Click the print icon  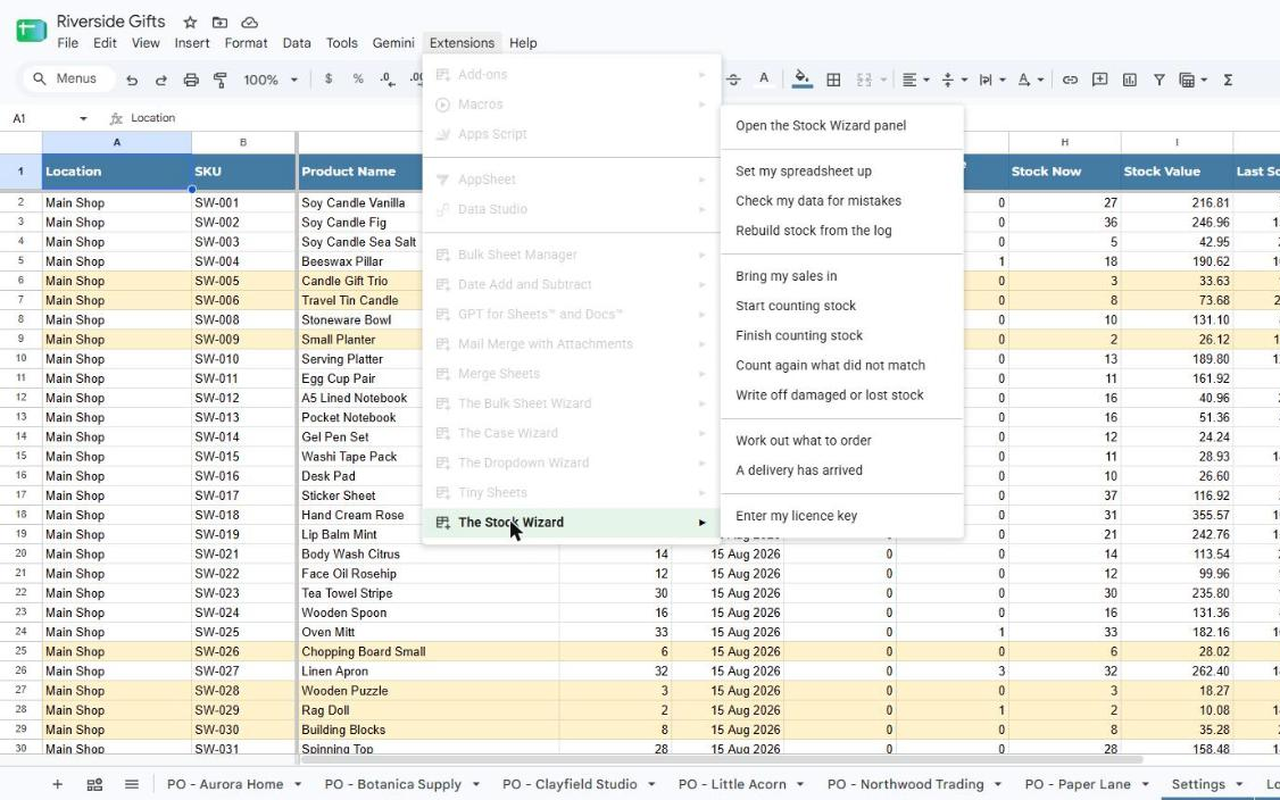point(191,80)
